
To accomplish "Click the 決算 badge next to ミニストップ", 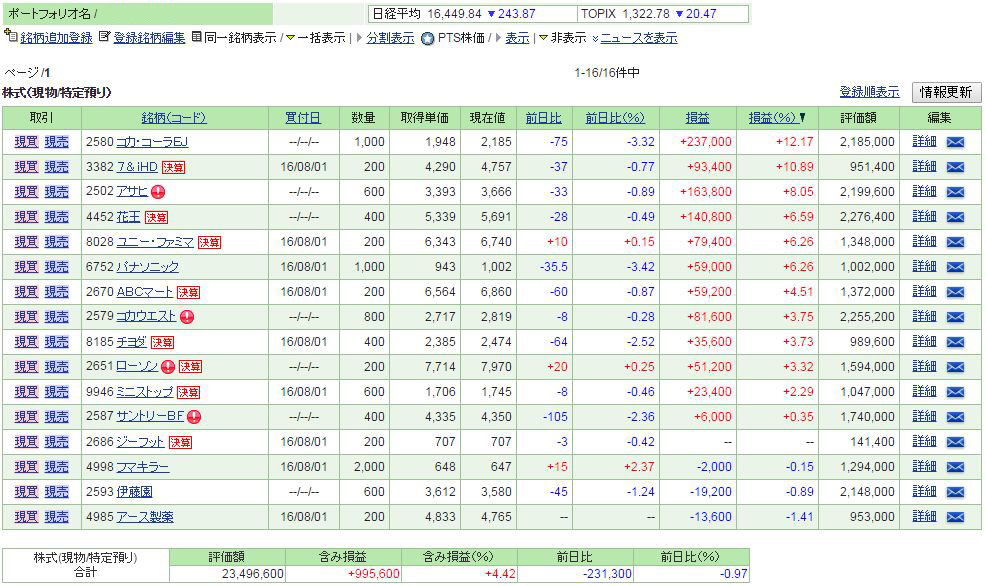I will pyautogui.click(x=188, y=392).
